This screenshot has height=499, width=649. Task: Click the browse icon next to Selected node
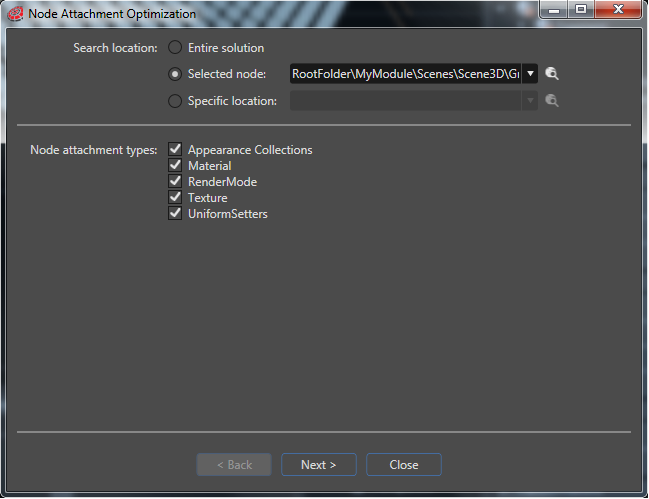pyautogui.click(x=552, y=74)
